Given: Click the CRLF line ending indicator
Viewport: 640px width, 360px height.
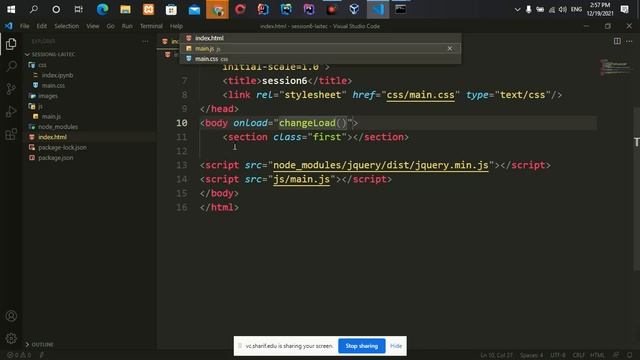Looking at the screenshot, I should (x=578, y=355).
